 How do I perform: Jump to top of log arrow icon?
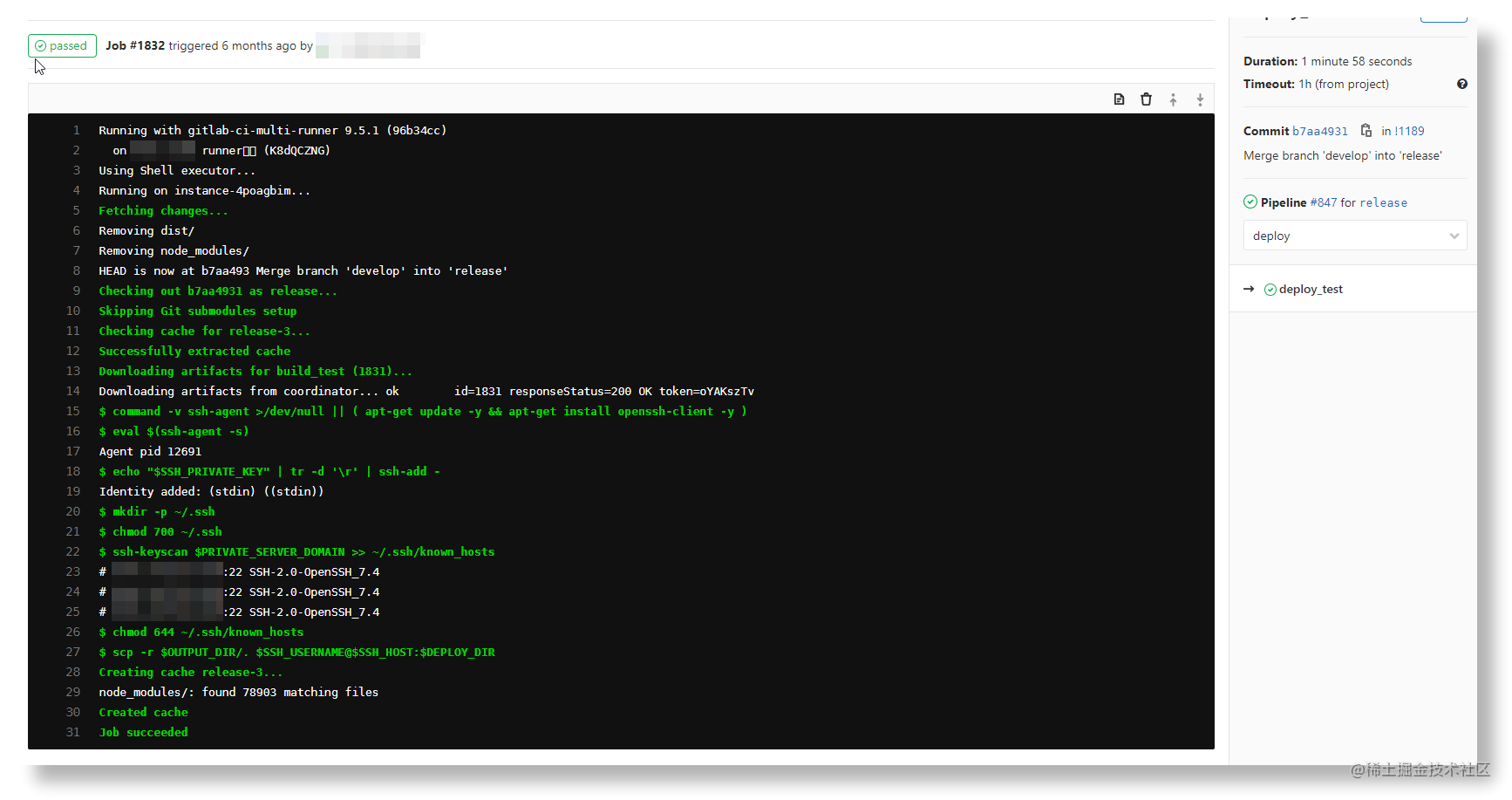click(1173, 99)
